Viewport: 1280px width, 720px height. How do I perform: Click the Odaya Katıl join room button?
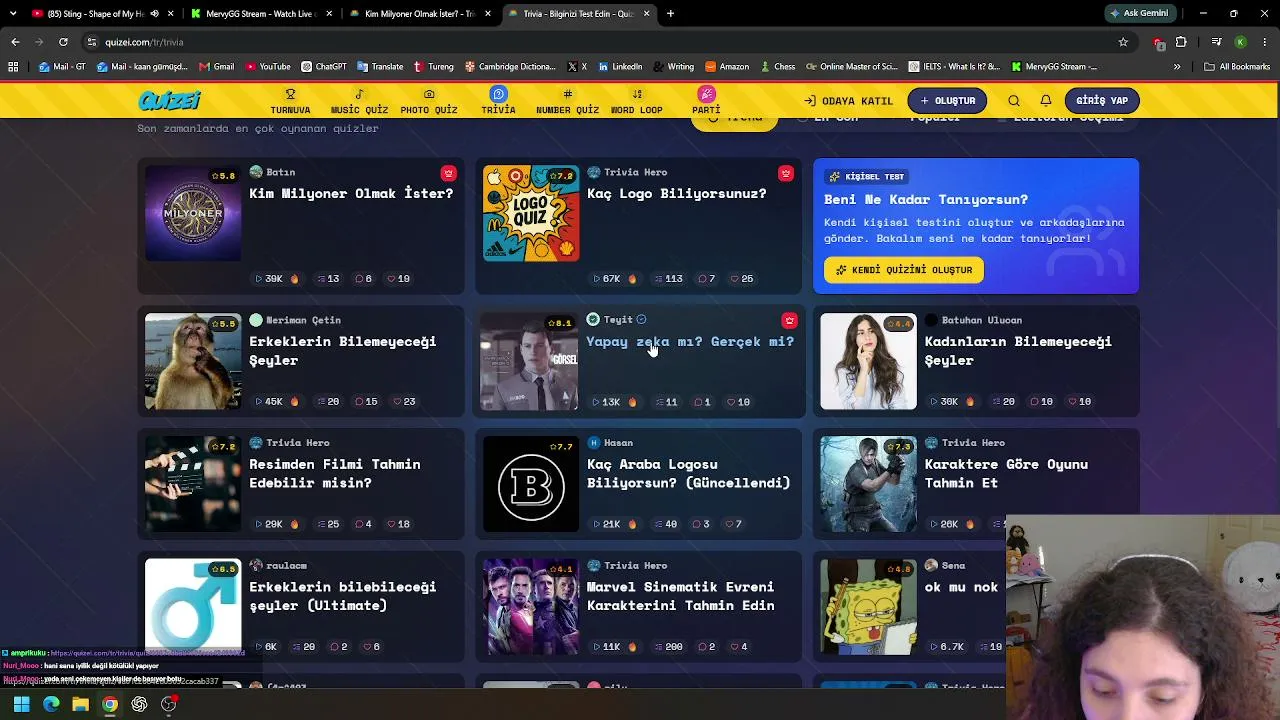(x=848, y=101)
